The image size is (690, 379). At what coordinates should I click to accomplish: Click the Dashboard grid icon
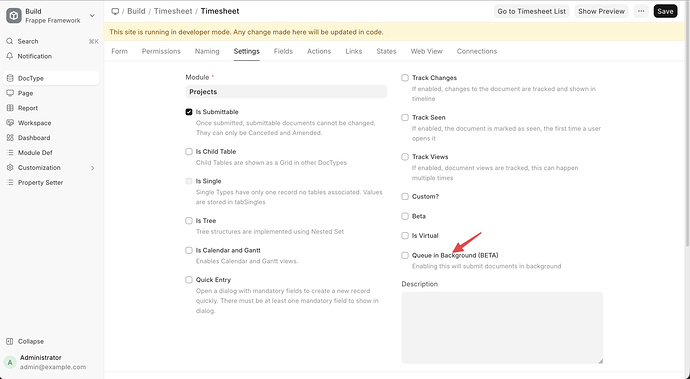[x=10, y=138]
